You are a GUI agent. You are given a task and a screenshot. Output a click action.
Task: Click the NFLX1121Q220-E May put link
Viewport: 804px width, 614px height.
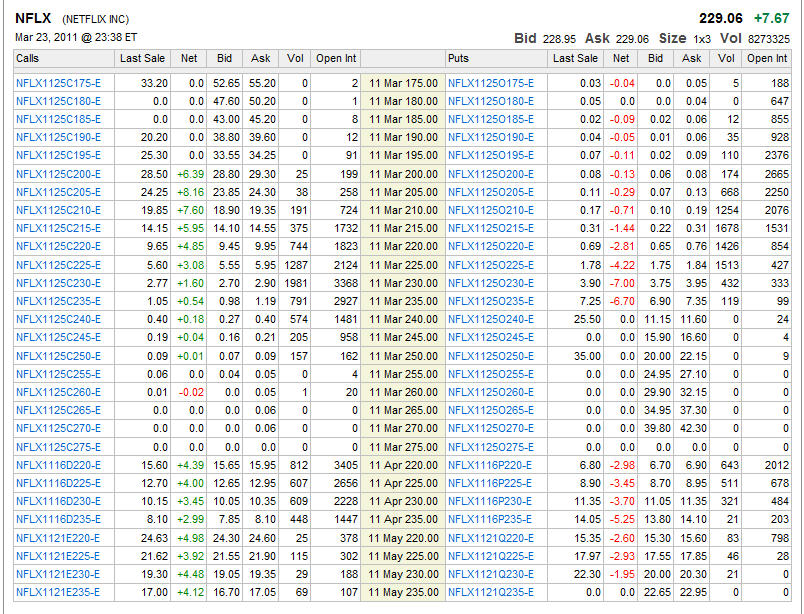point(491,538)
